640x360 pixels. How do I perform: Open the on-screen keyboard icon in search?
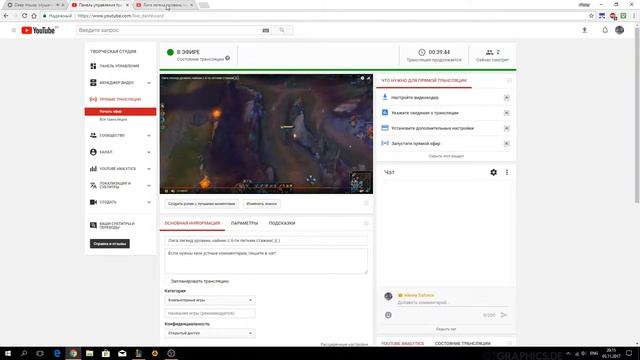click(x=266, y=30)
